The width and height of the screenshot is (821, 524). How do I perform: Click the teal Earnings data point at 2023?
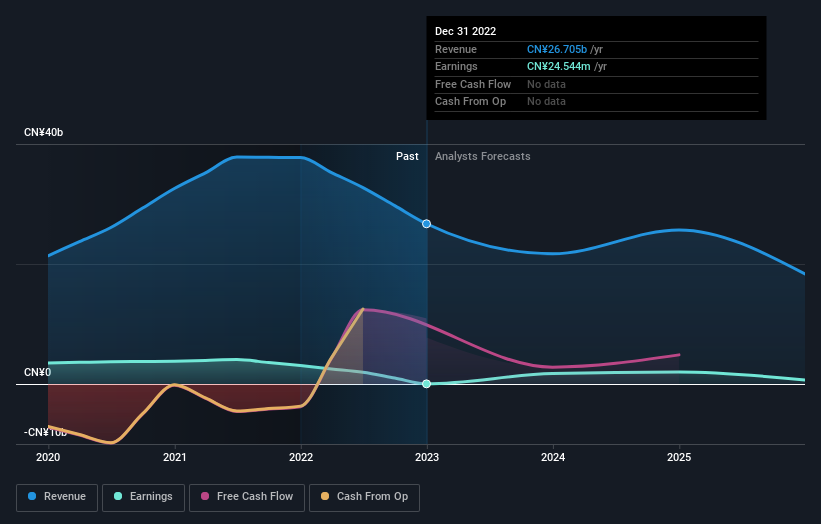point(427,384)
